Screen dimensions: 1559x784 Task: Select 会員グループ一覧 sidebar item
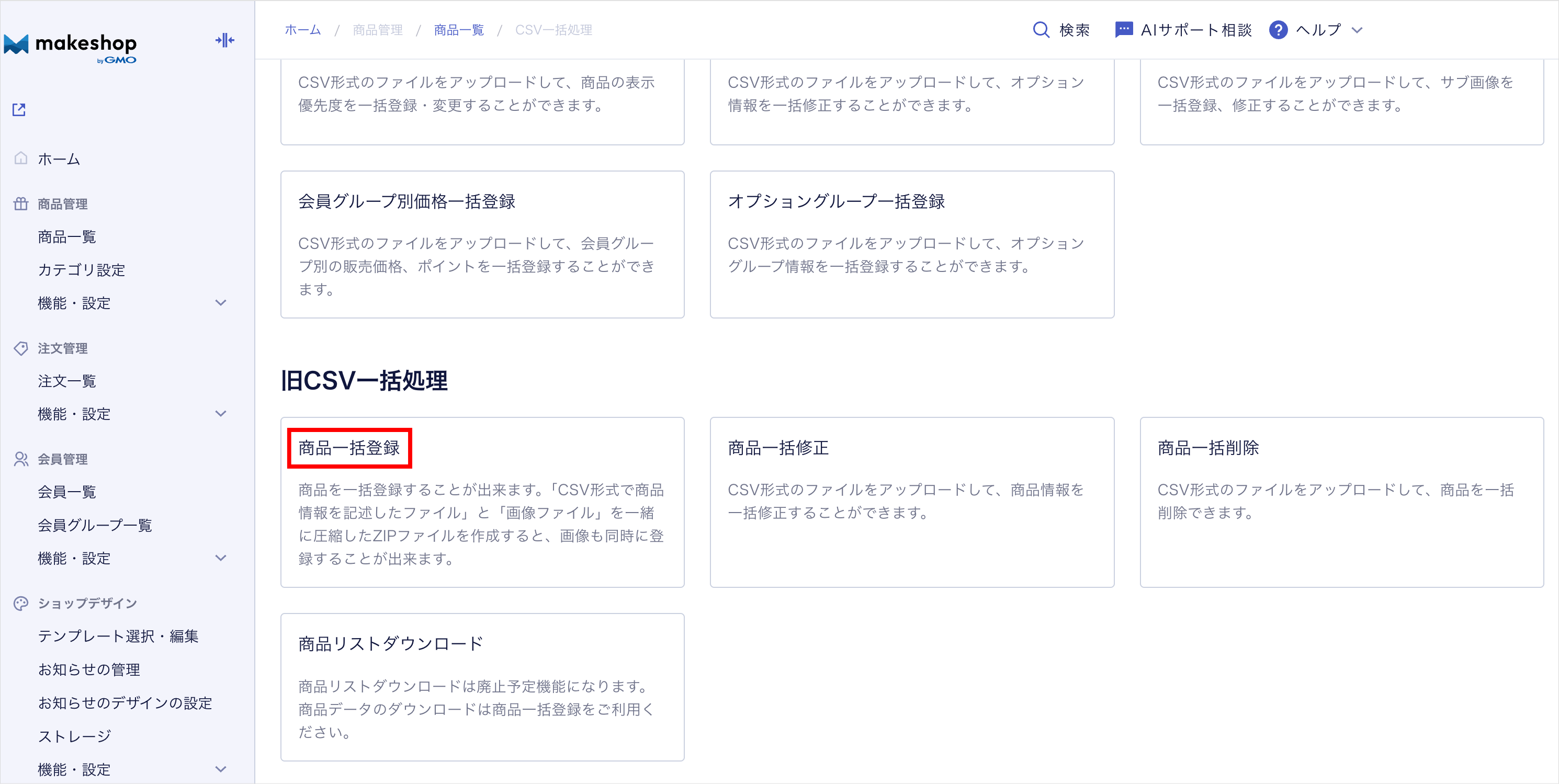(94, 525)
